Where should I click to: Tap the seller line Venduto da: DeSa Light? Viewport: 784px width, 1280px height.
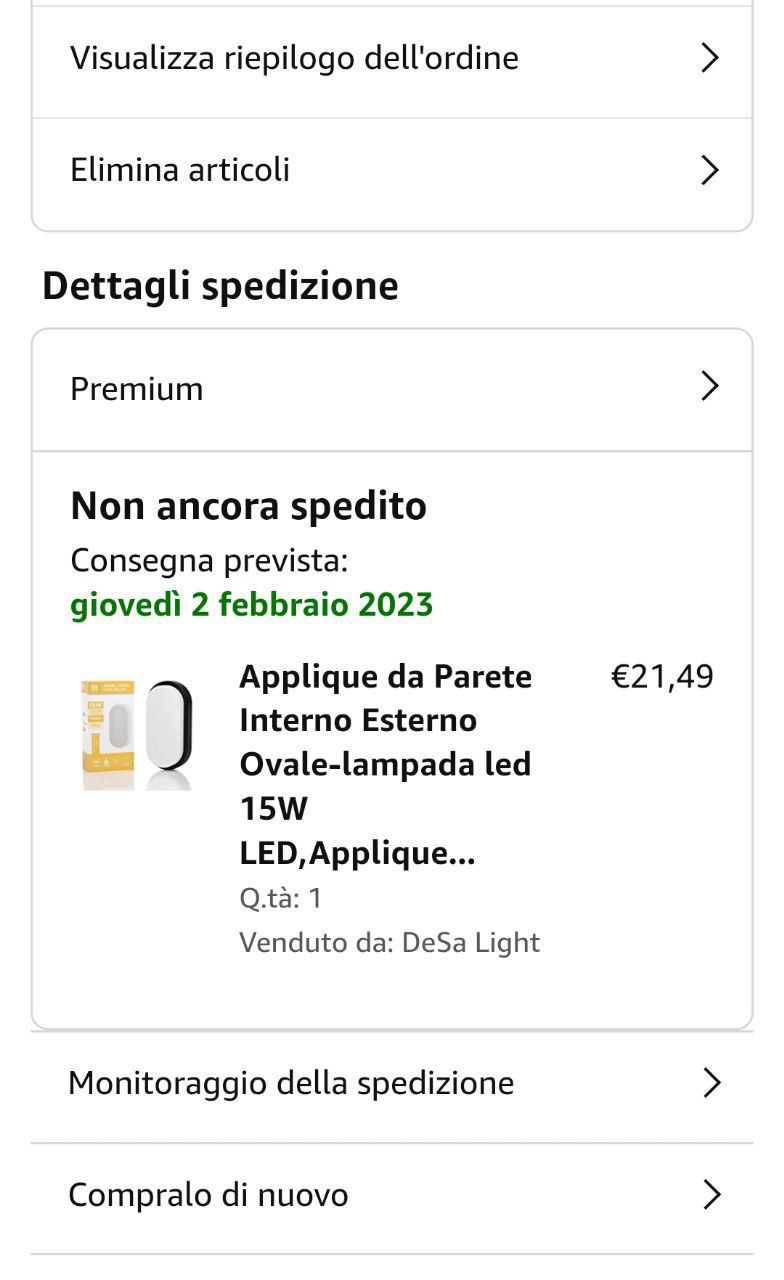coord(389,943)
